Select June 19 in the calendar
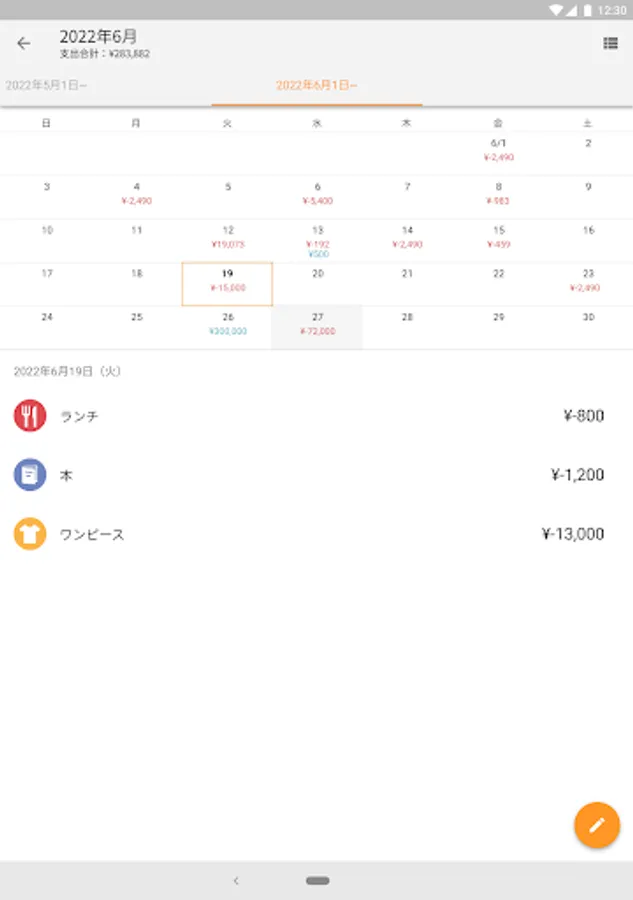 (227, 284)
